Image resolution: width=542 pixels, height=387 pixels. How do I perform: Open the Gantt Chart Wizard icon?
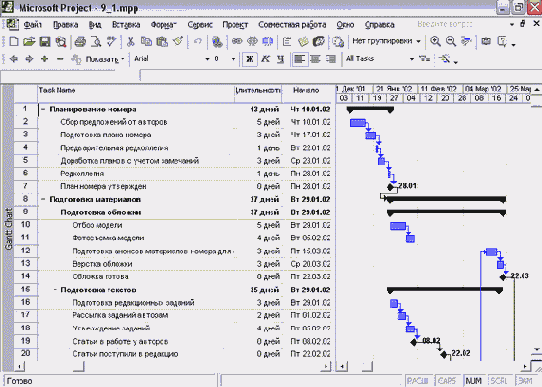click(x=445, y=59)
